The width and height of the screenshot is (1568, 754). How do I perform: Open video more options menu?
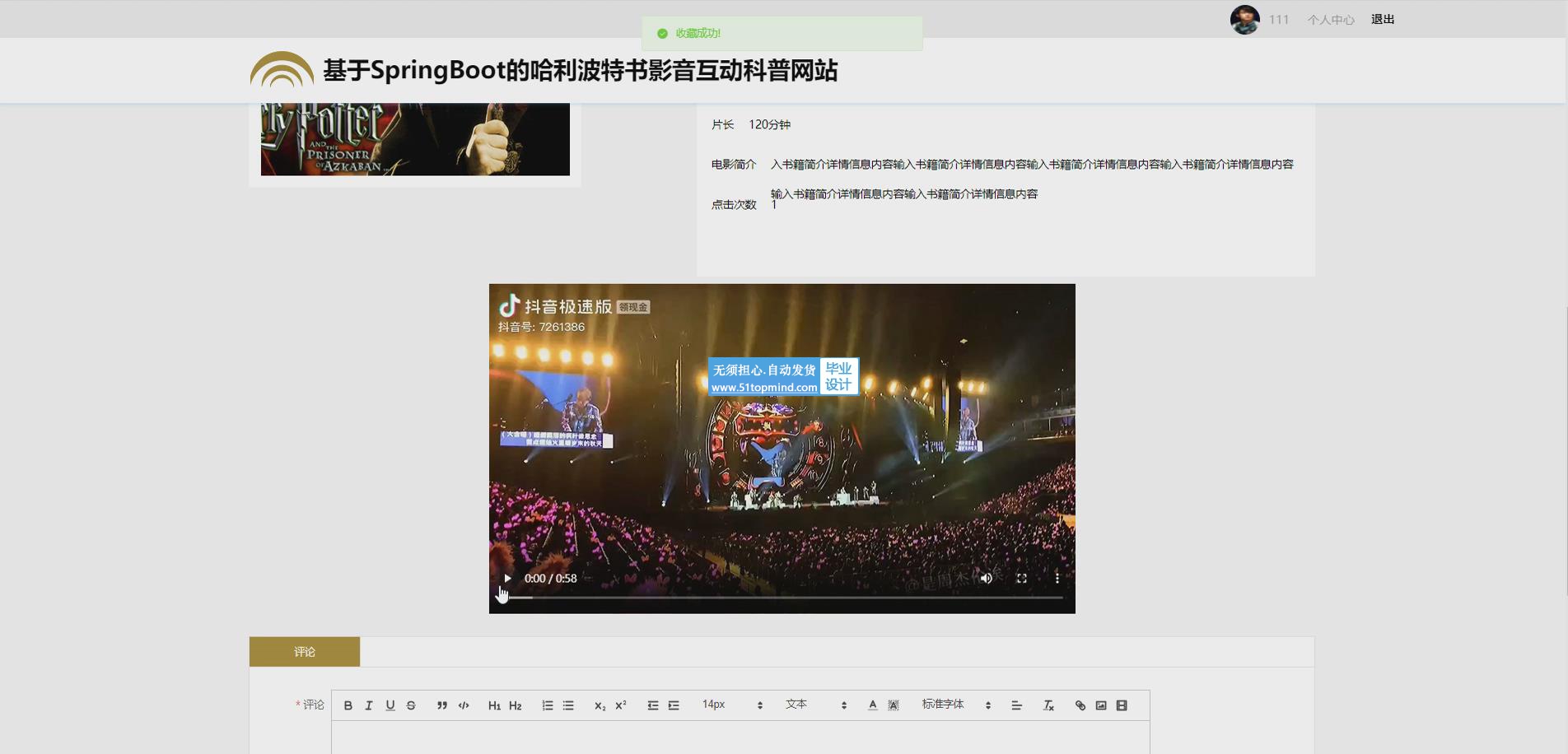(1057, 579)
